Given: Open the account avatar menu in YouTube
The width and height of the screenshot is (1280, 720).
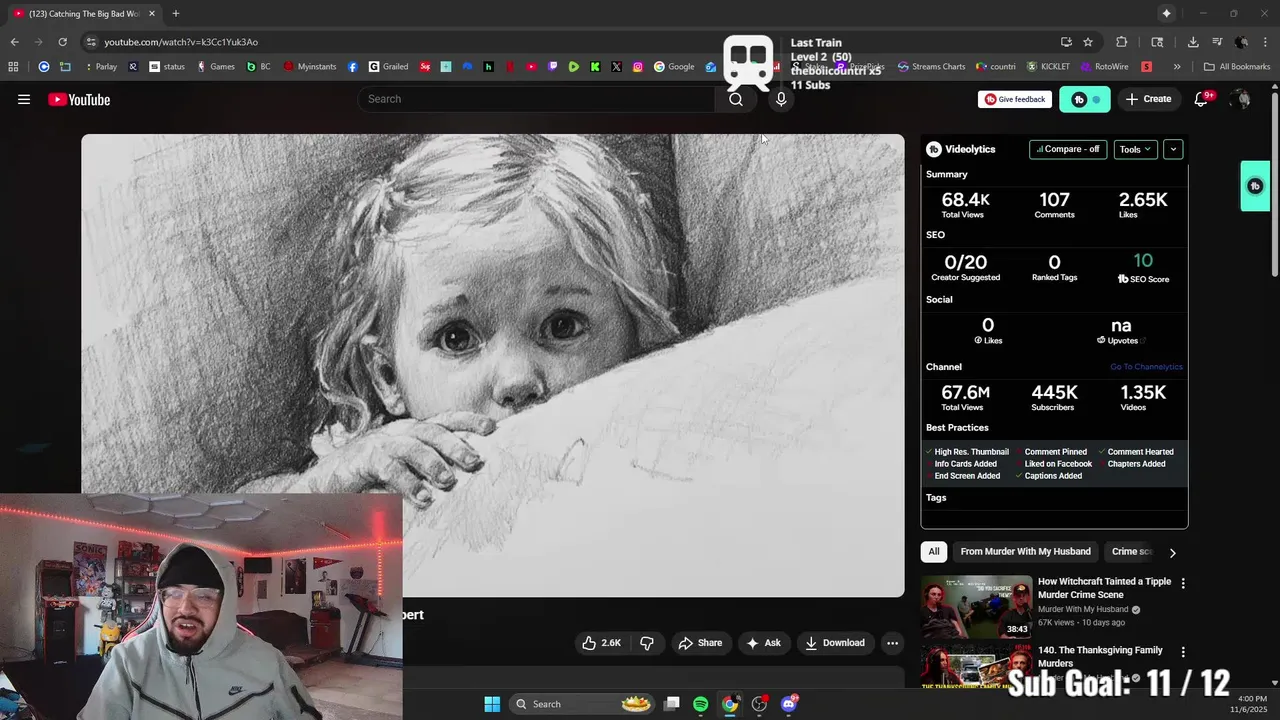Looking at the screenshot, I should [x=1240, y=99].
